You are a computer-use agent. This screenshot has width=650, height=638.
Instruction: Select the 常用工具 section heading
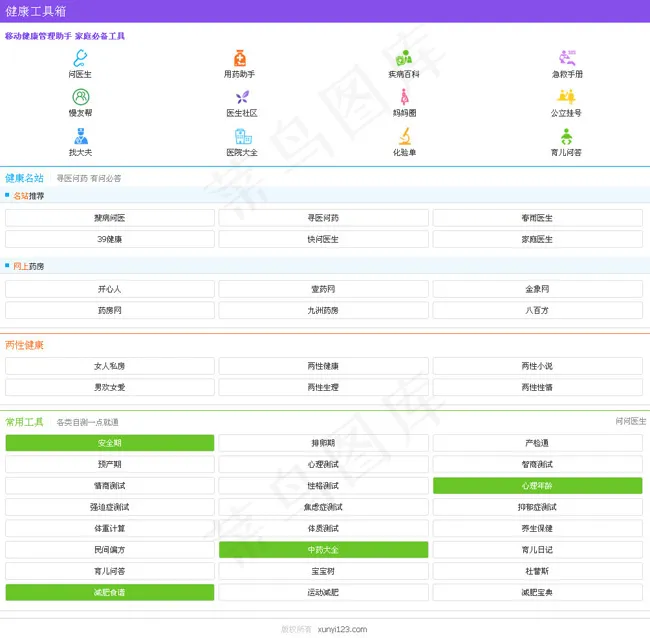click(x=24, y=422)
